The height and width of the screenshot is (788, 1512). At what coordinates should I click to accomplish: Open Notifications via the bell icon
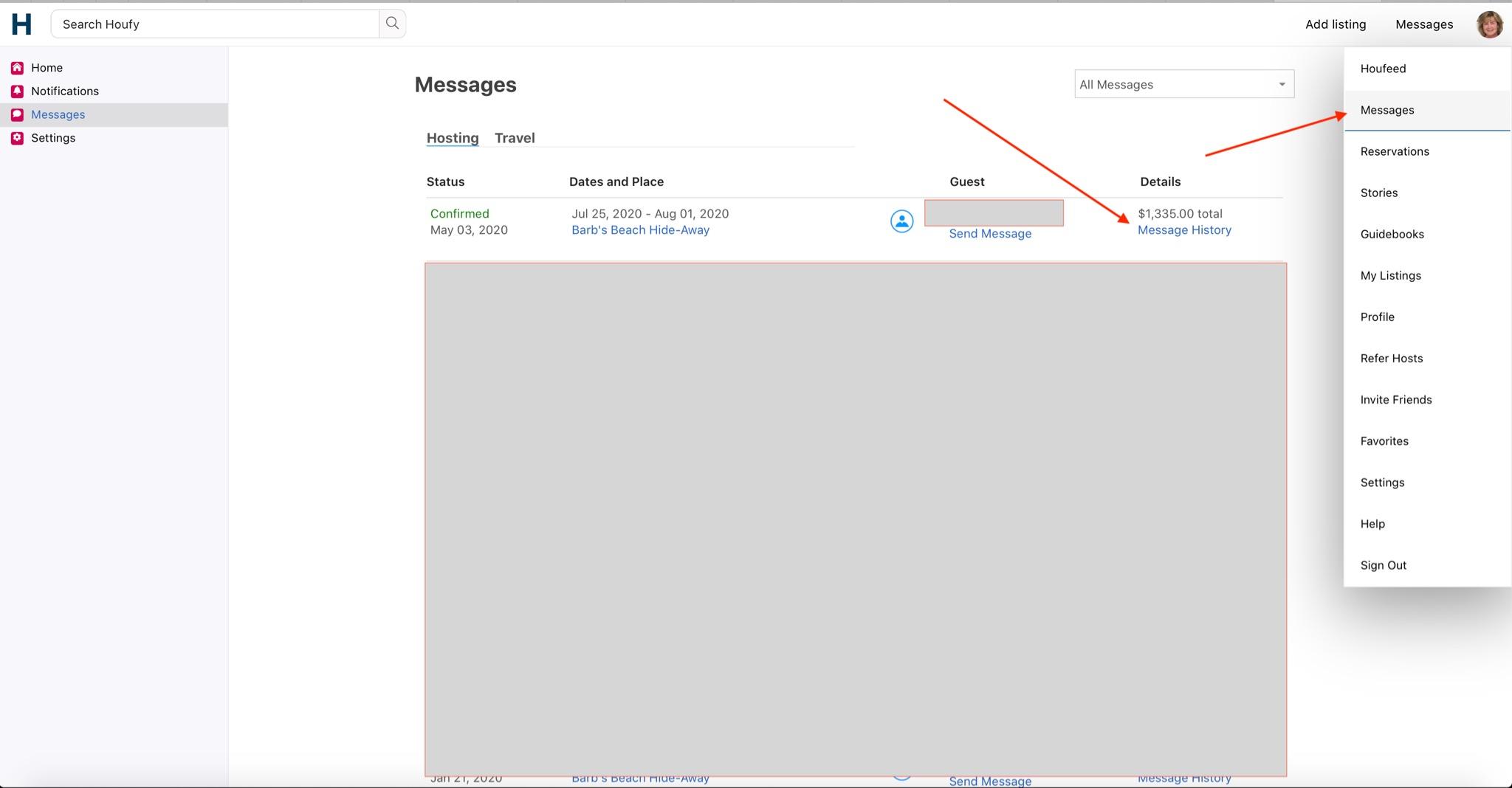click(x=16, y=91)
